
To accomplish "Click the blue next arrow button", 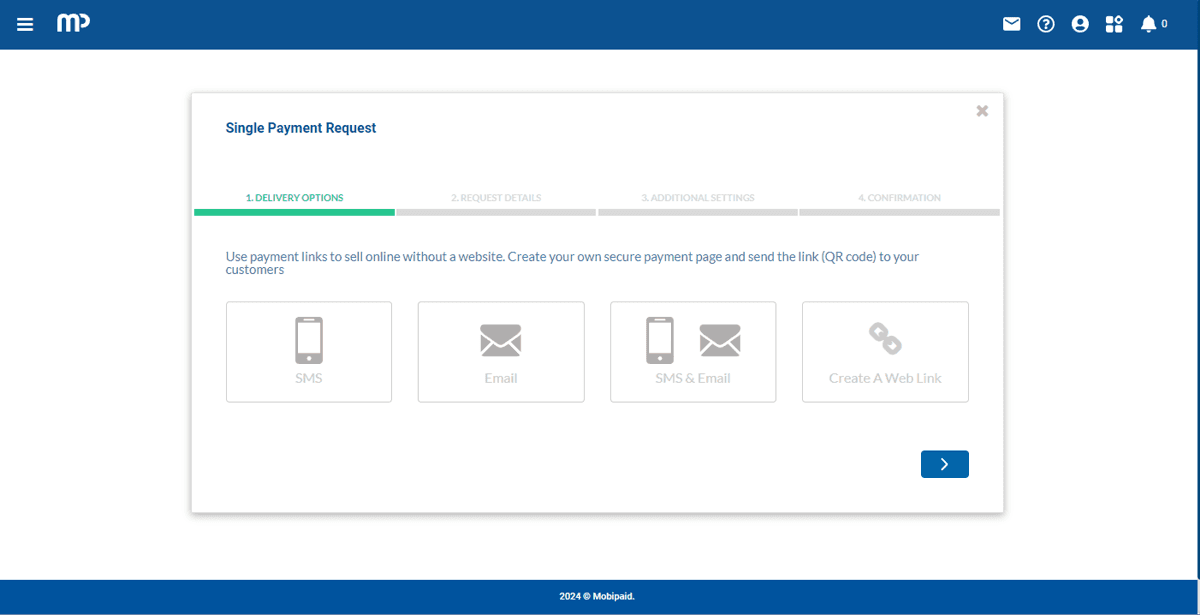I will [944, 464].
